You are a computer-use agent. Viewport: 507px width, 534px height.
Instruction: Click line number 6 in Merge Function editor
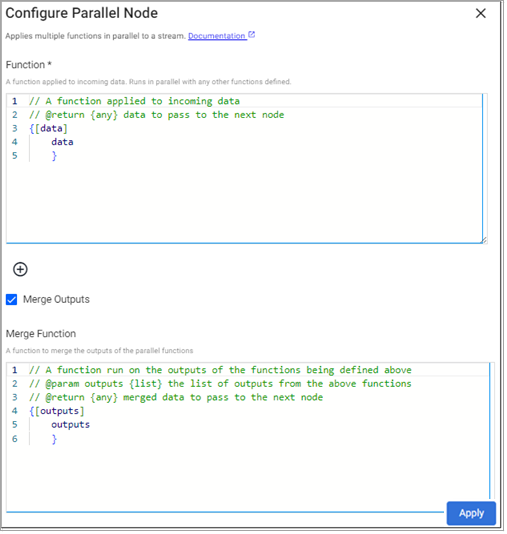(15, 439)
